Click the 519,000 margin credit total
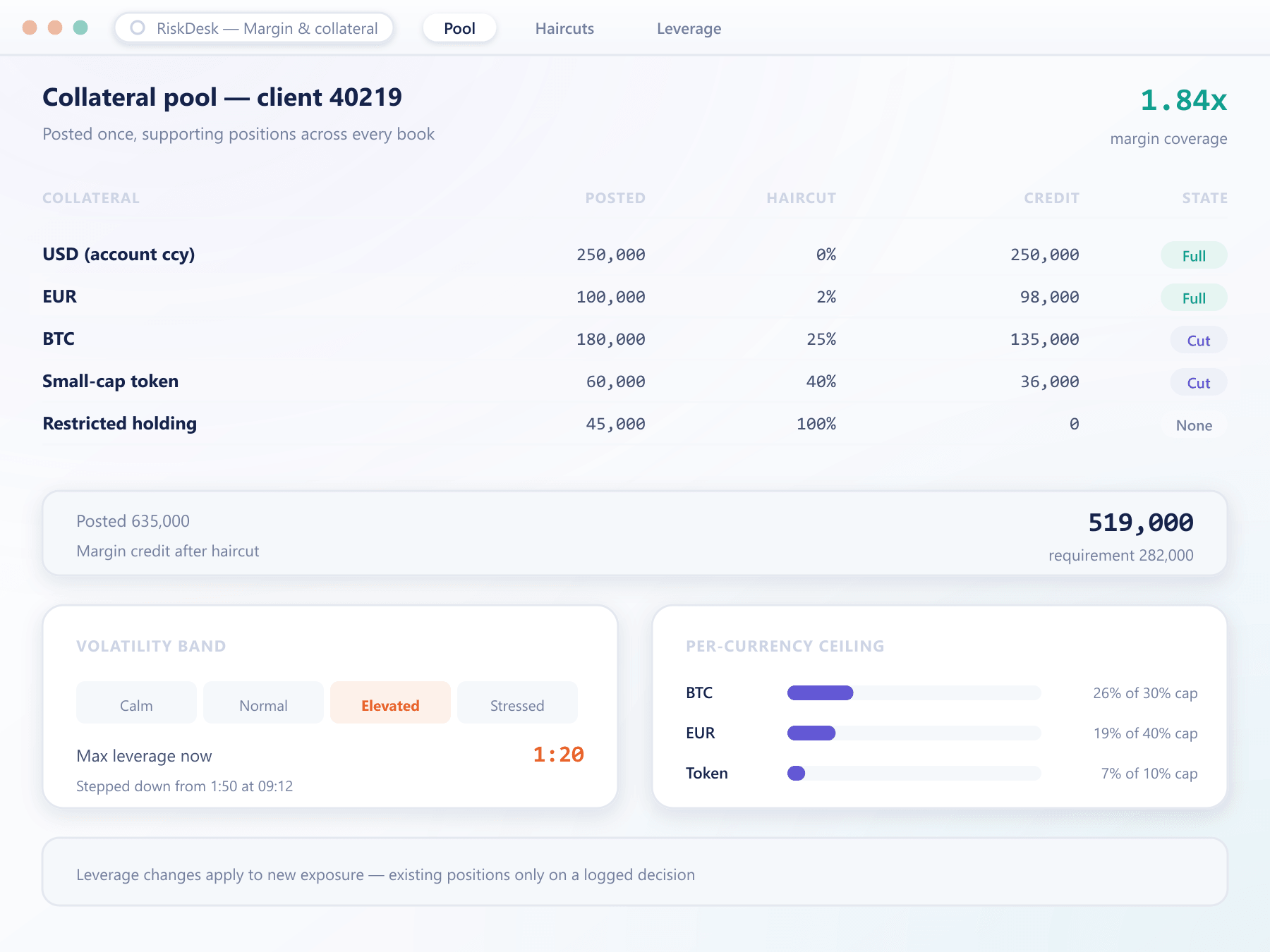The height and width of the screenshot is (952, 1270). pos(1140,523)
